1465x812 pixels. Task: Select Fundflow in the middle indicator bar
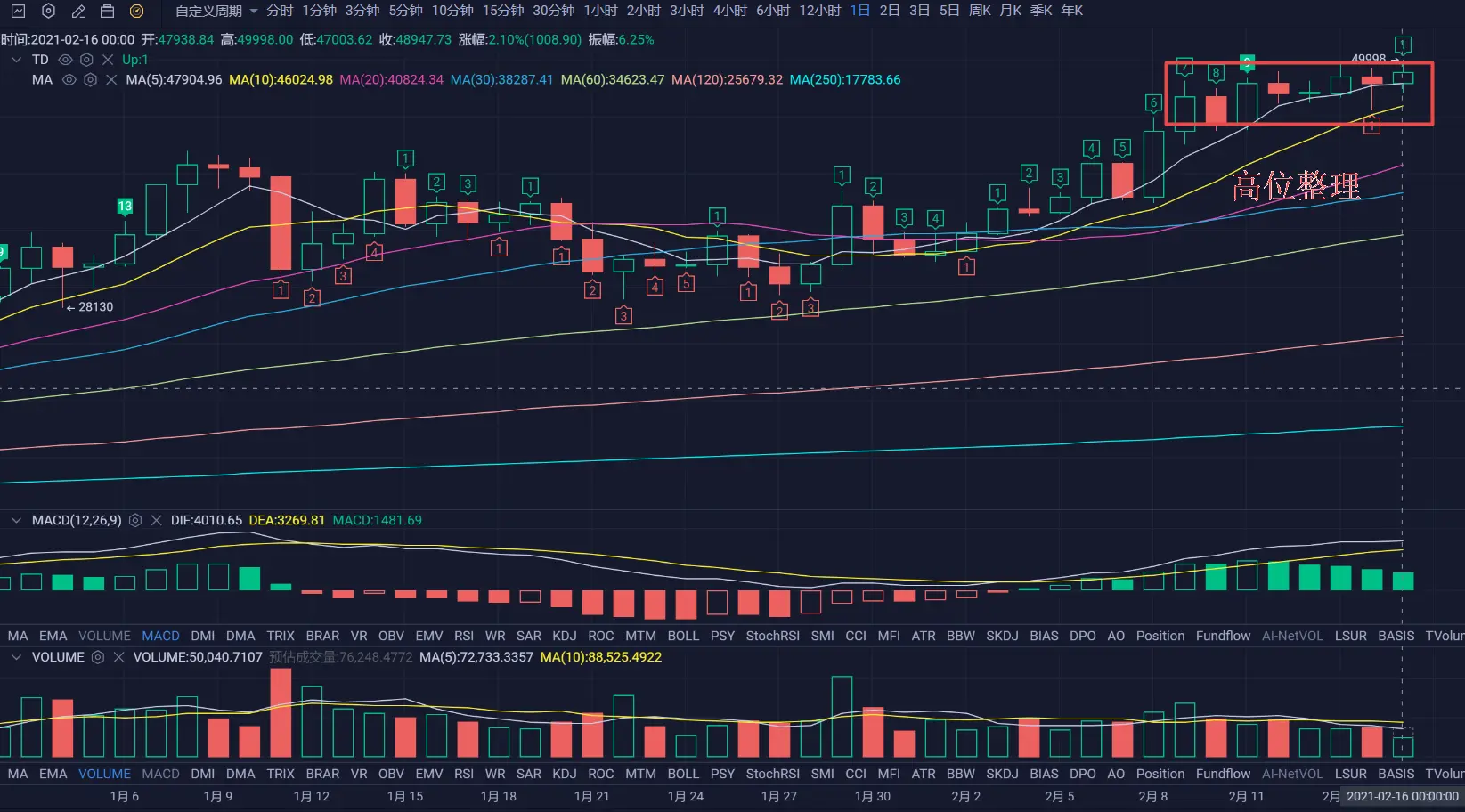tap(1223, 636)
